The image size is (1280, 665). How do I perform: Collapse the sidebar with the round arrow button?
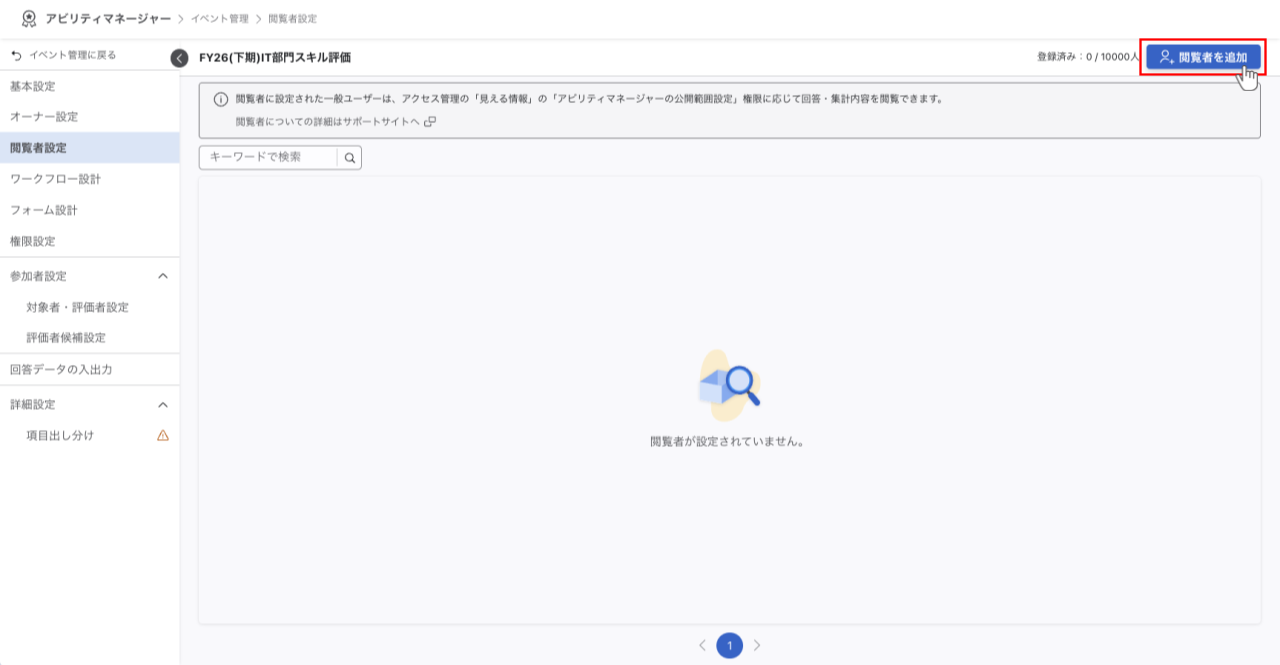[179, 58]
